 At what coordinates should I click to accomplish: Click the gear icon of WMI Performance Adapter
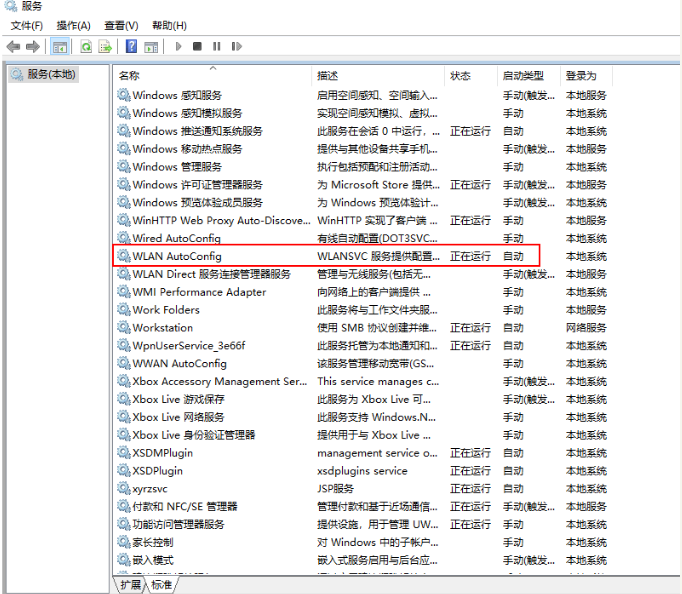point(124,291)
